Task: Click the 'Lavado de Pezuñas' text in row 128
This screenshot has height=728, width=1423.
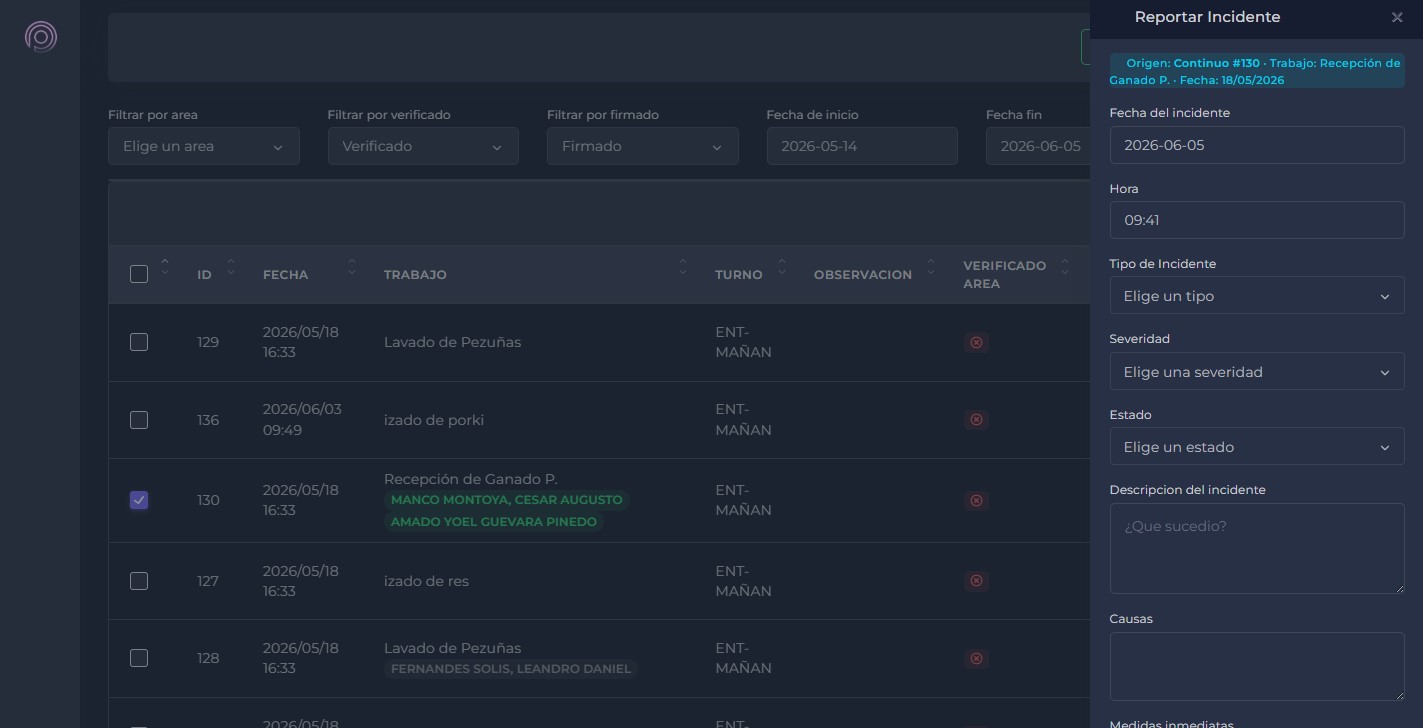Action: tap(452, 648)
